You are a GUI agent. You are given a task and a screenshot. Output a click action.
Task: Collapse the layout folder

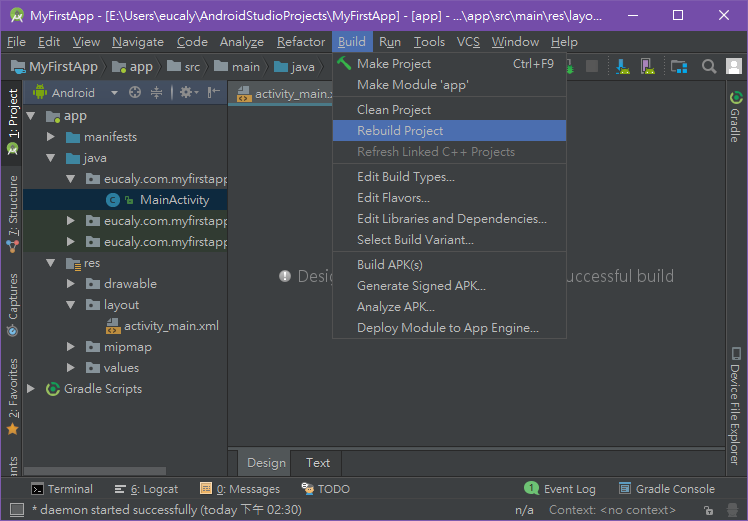click(71, 305)
